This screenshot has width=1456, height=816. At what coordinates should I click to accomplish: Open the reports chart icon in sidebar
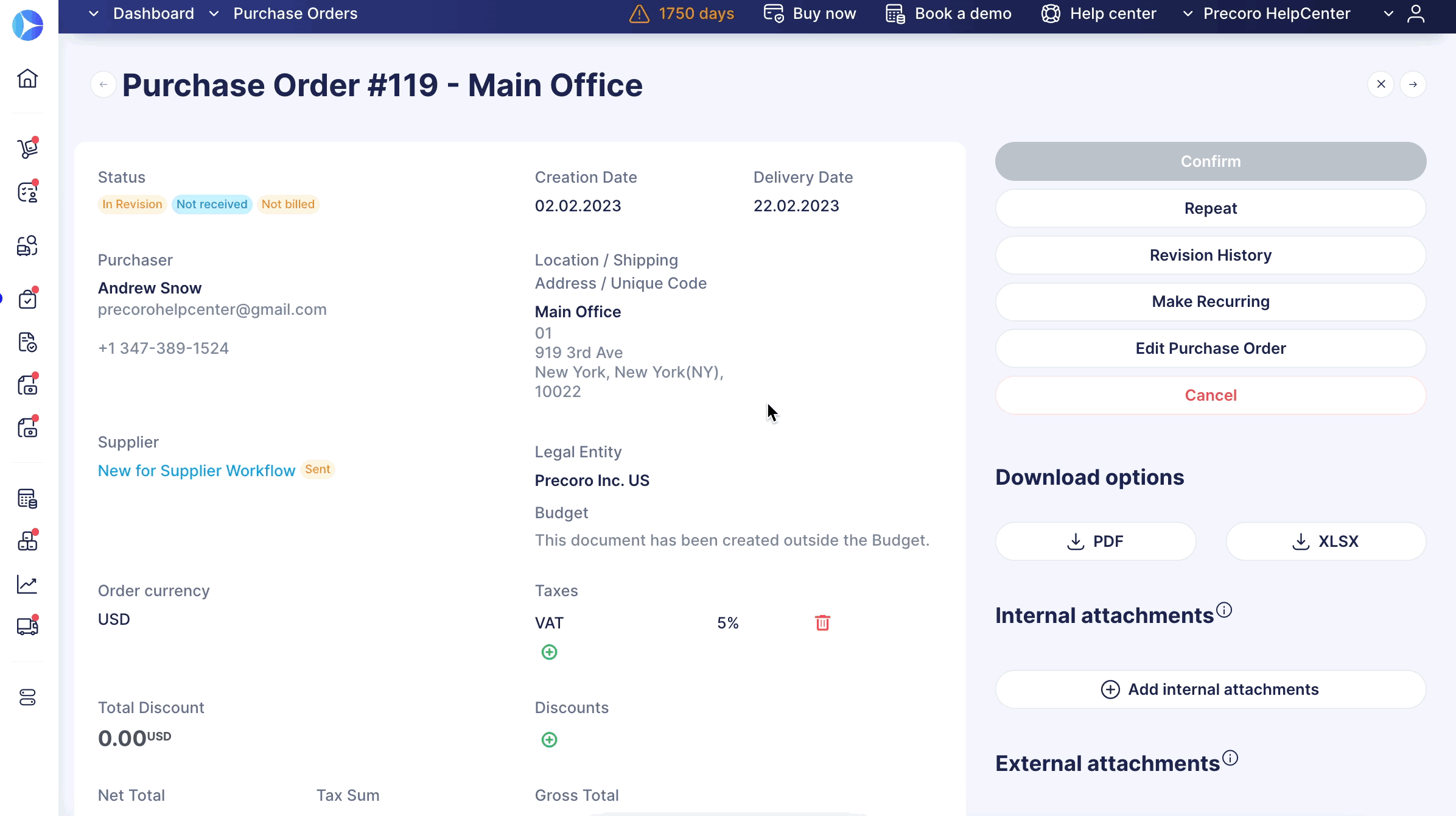coord(27,585)
